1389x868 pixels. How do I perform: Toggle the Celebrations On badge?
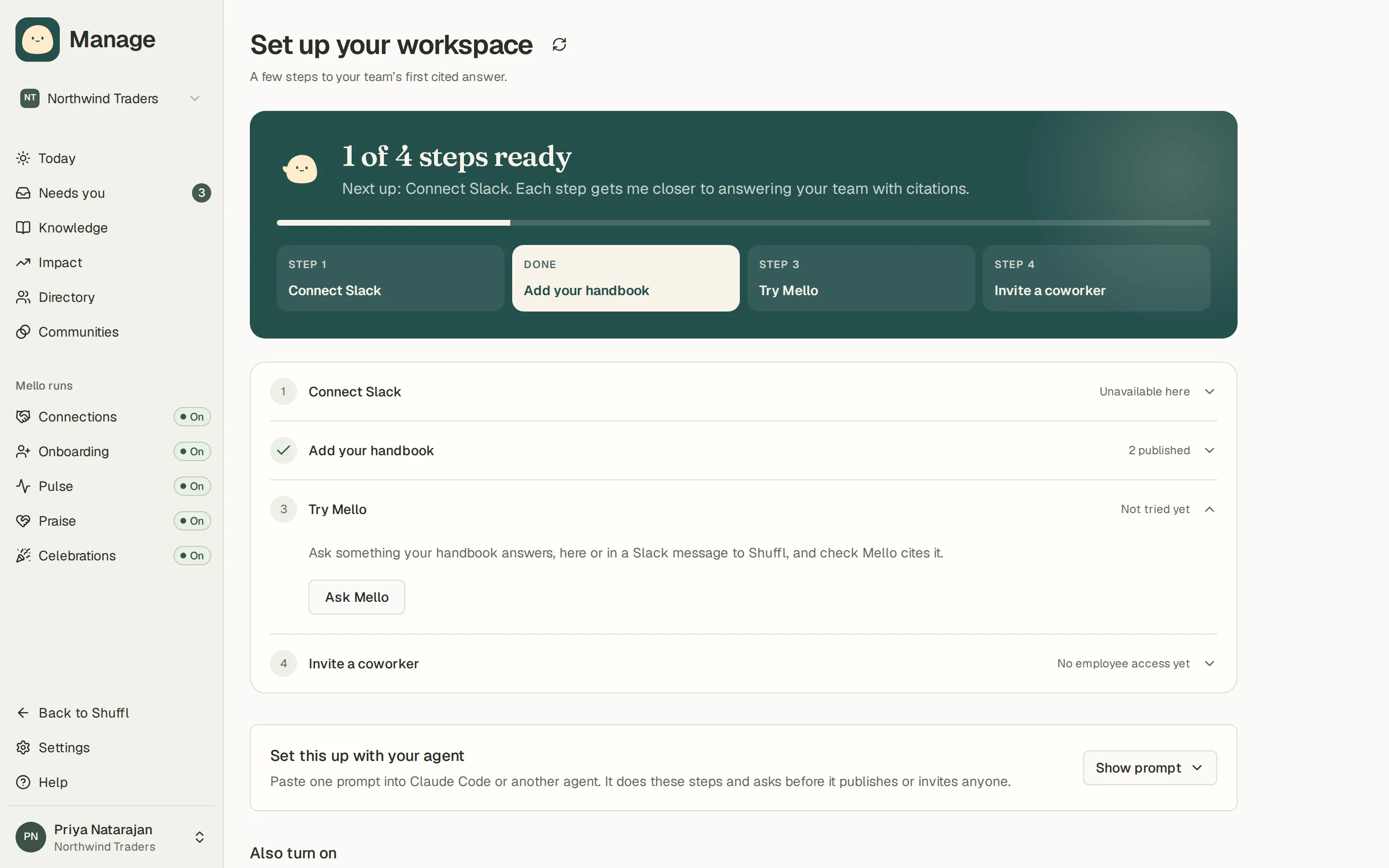[192, 556]
